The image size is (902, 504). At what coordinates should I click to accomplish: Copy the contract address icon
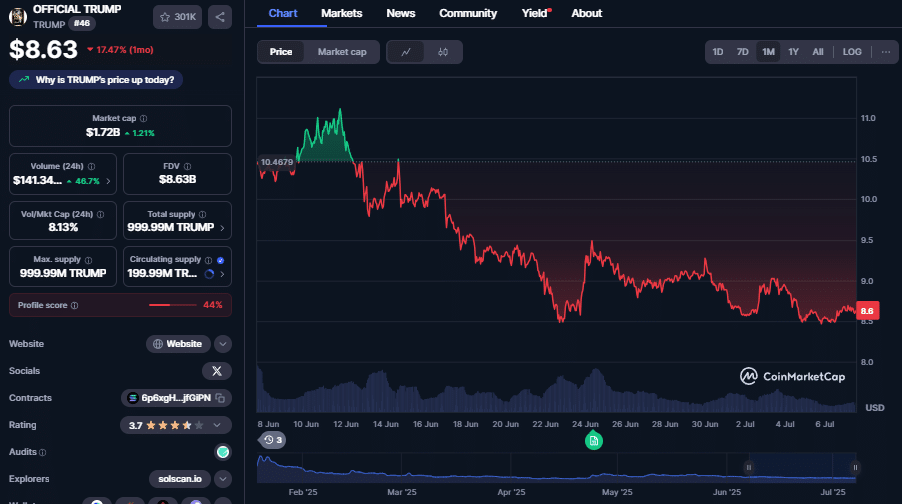pyautogui.click(x=220, y=398)
